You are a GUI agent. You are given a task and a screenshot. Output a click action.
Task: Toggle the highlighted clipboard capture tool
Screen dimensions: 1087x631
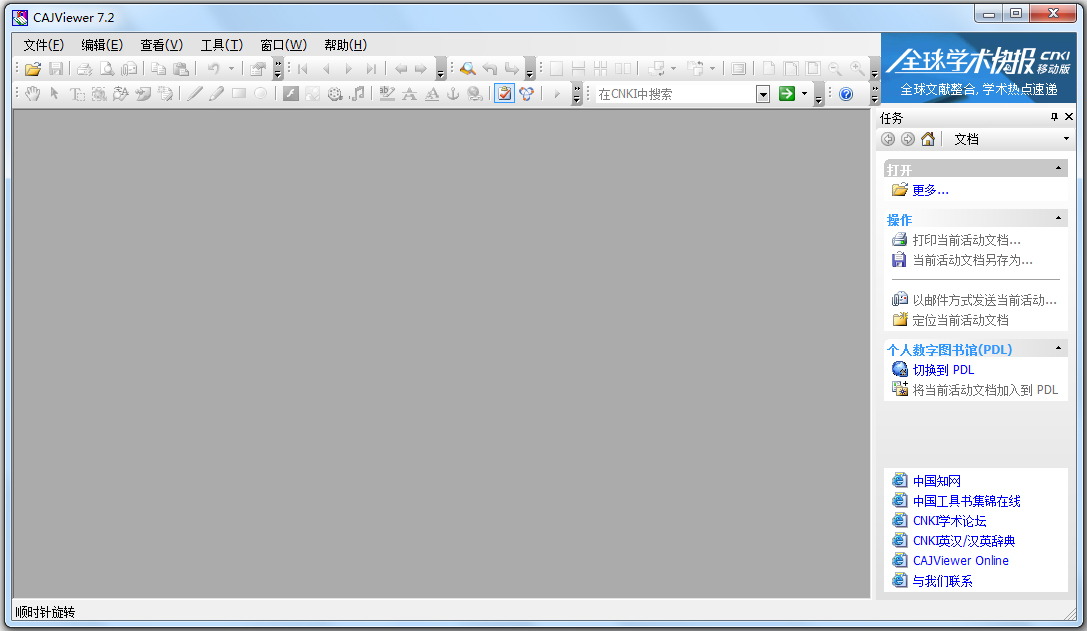click(505, 93)
